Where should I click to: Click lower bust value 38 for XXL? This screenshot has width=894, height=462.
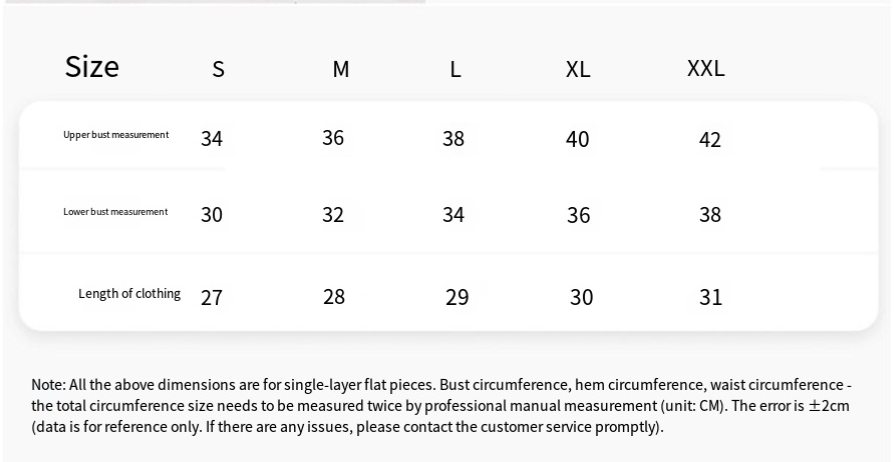coord(710,214)
